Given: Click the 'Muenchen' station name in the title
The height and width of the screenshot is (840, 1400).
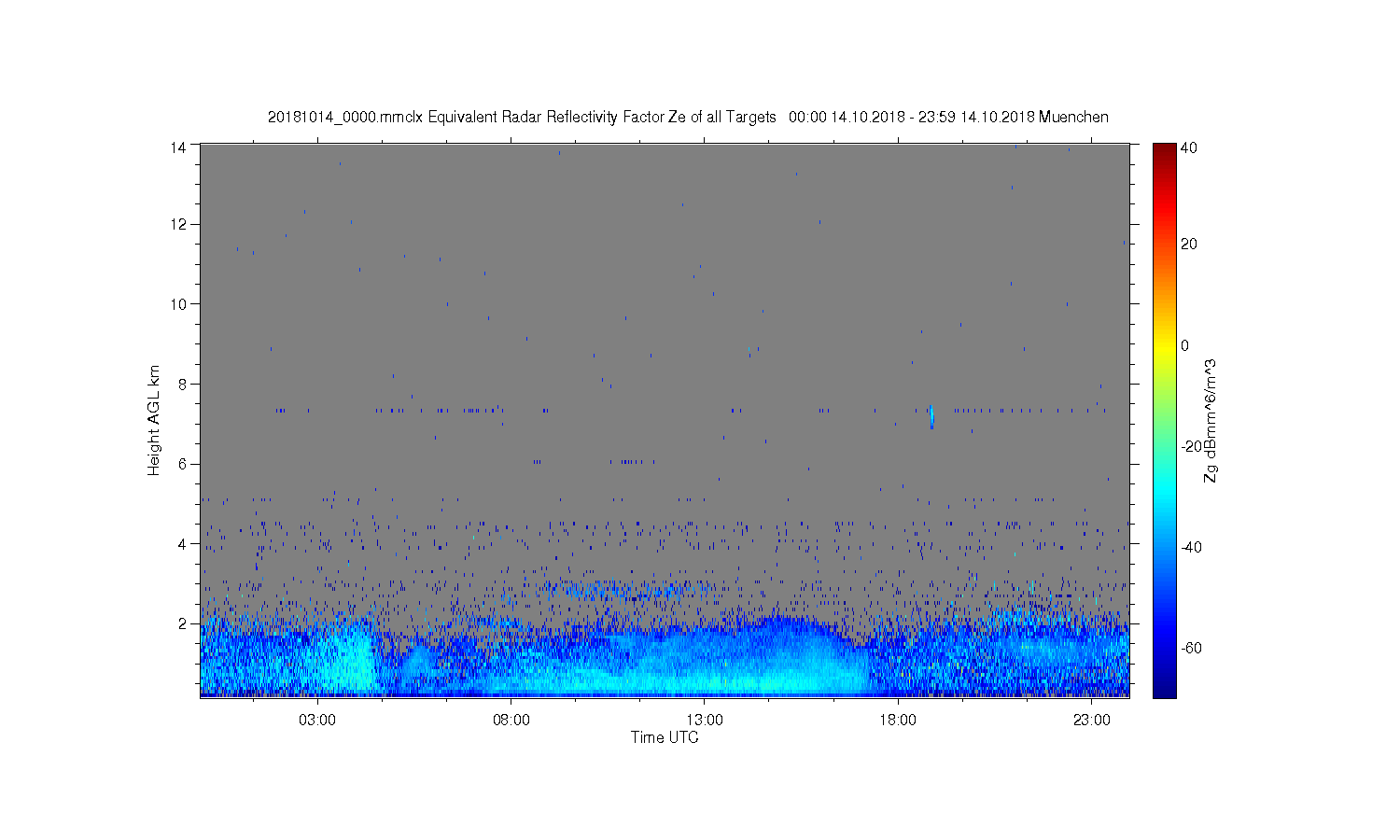Looking at the screenshot, I should point(1074,118).
